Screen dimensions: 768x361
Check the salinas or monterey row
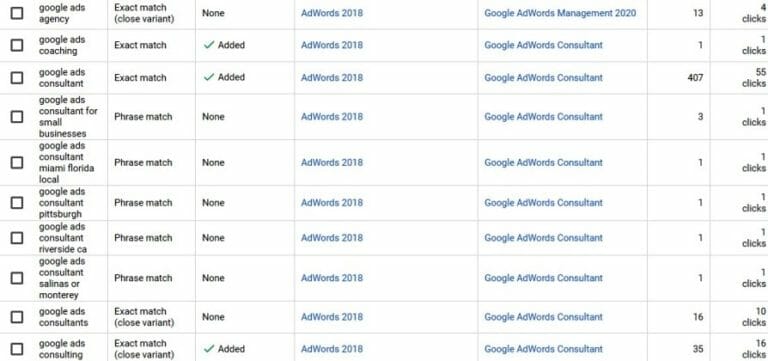click(17, 278)
